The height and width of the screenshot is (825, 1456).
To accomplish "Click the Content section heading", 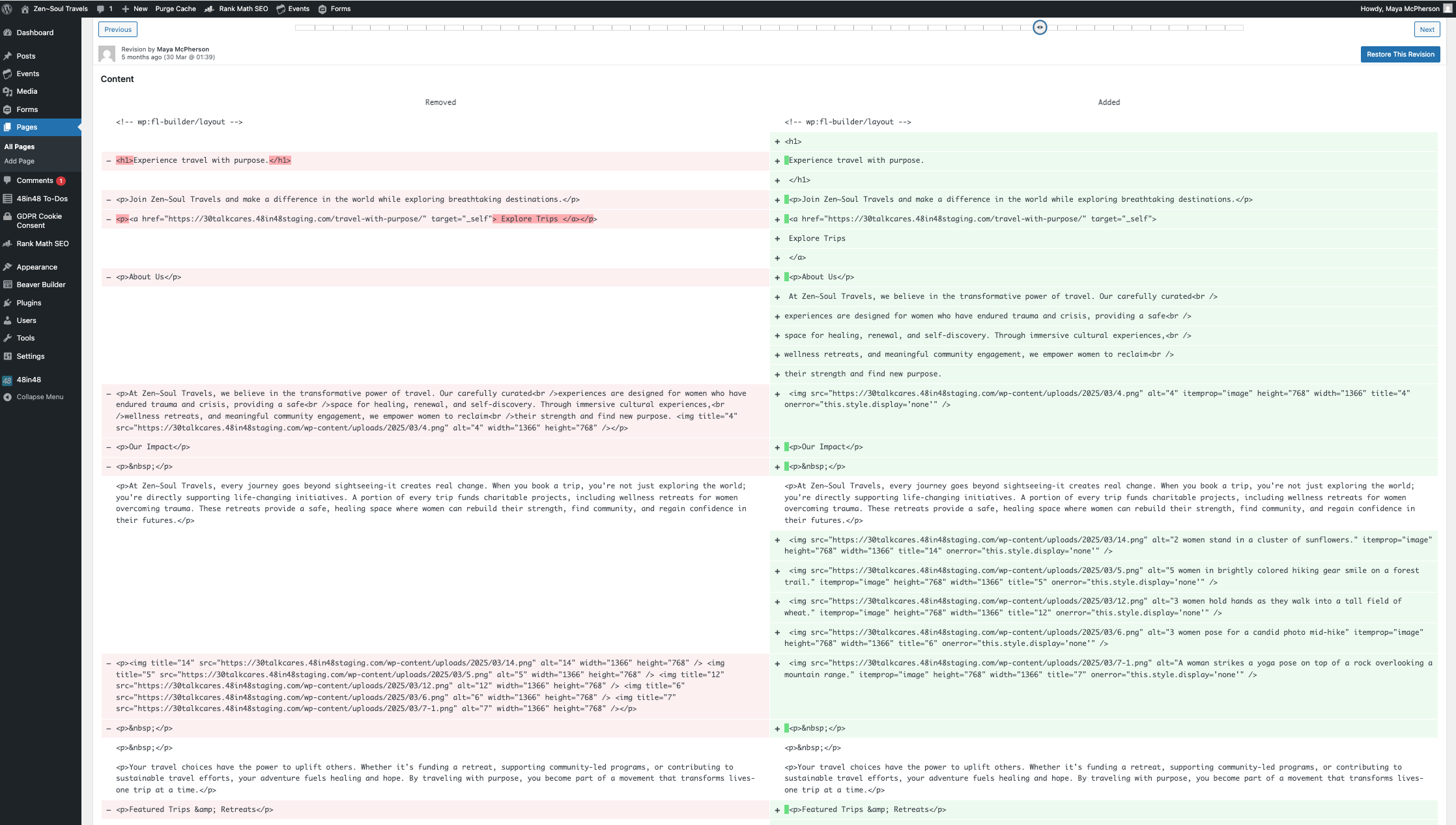I will [x=117, y=79].
